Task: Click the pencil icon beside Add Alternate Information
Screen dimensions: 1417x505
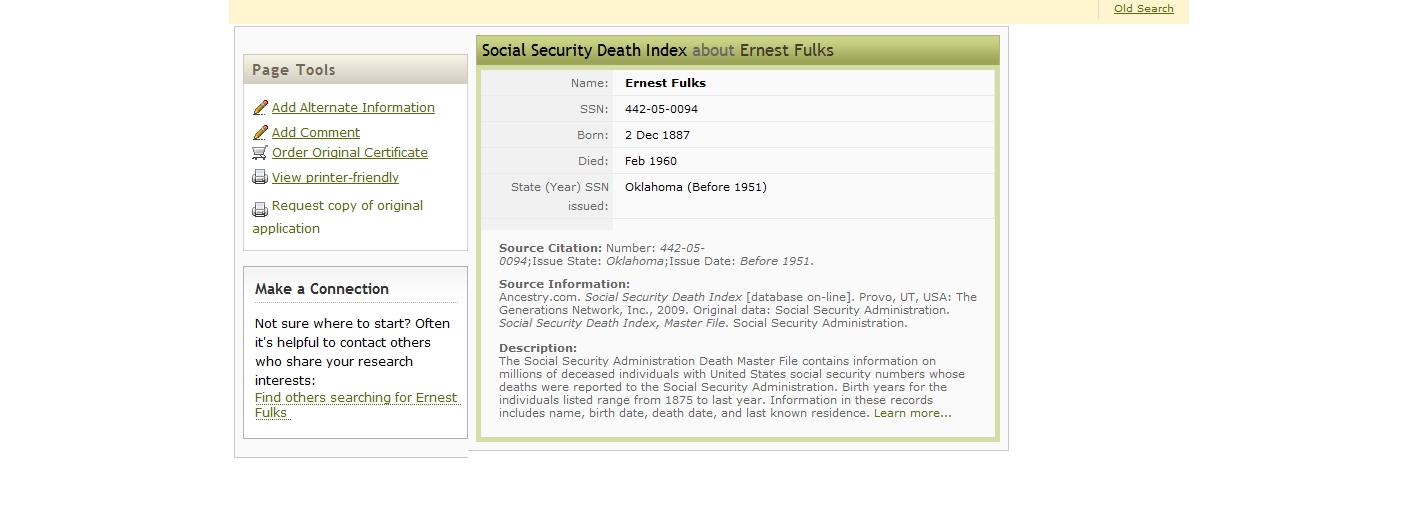Action: (260, 108)
